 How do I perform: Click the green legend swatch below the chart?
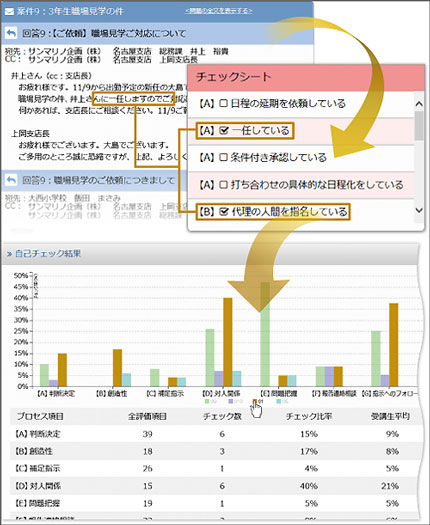tap(207, 401)
